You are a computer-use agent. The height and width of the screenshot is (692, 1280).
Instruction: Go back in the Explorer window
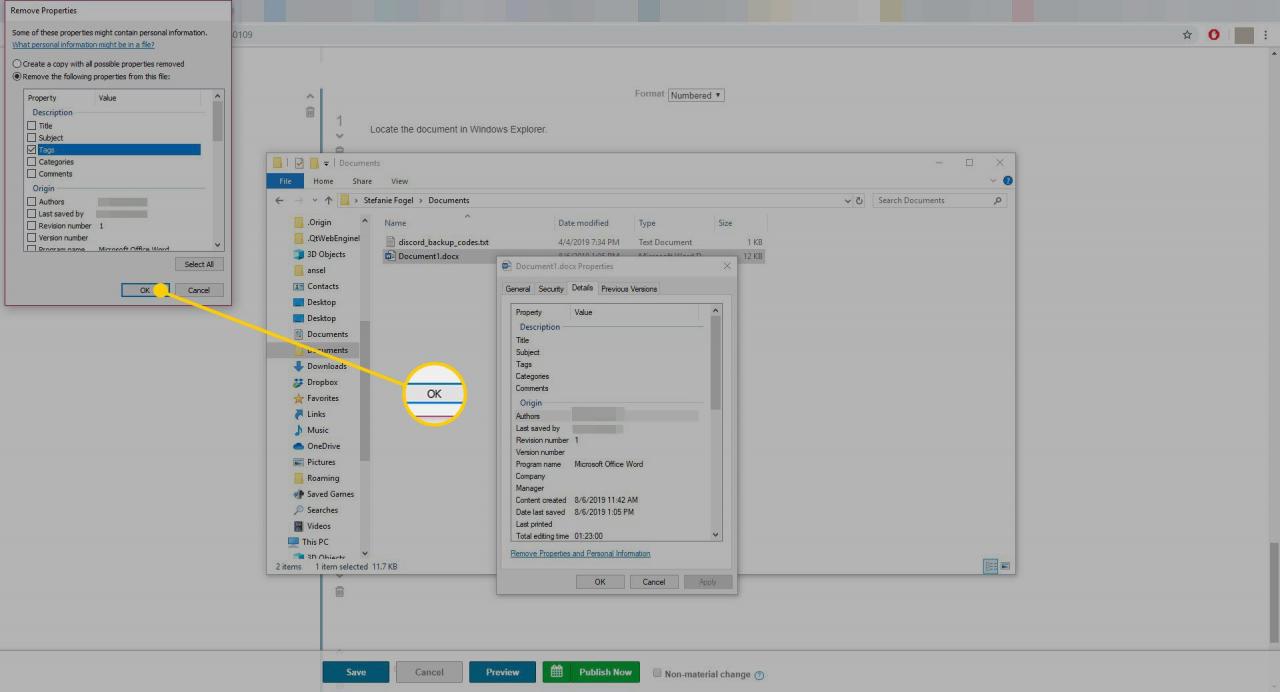(x=280, y=200)
